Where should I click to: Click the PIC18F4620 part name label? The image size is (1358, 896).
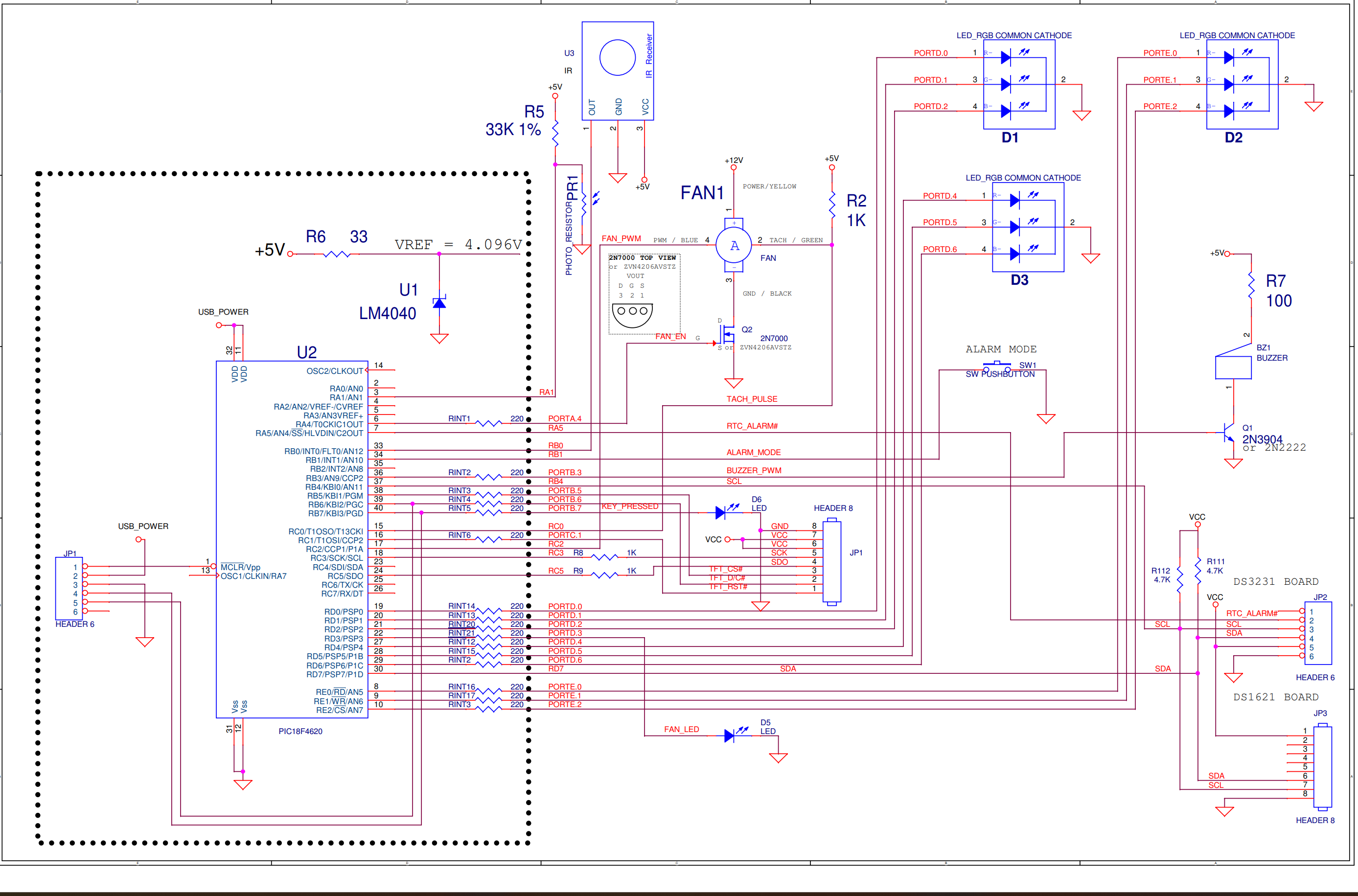pos(300,732)
